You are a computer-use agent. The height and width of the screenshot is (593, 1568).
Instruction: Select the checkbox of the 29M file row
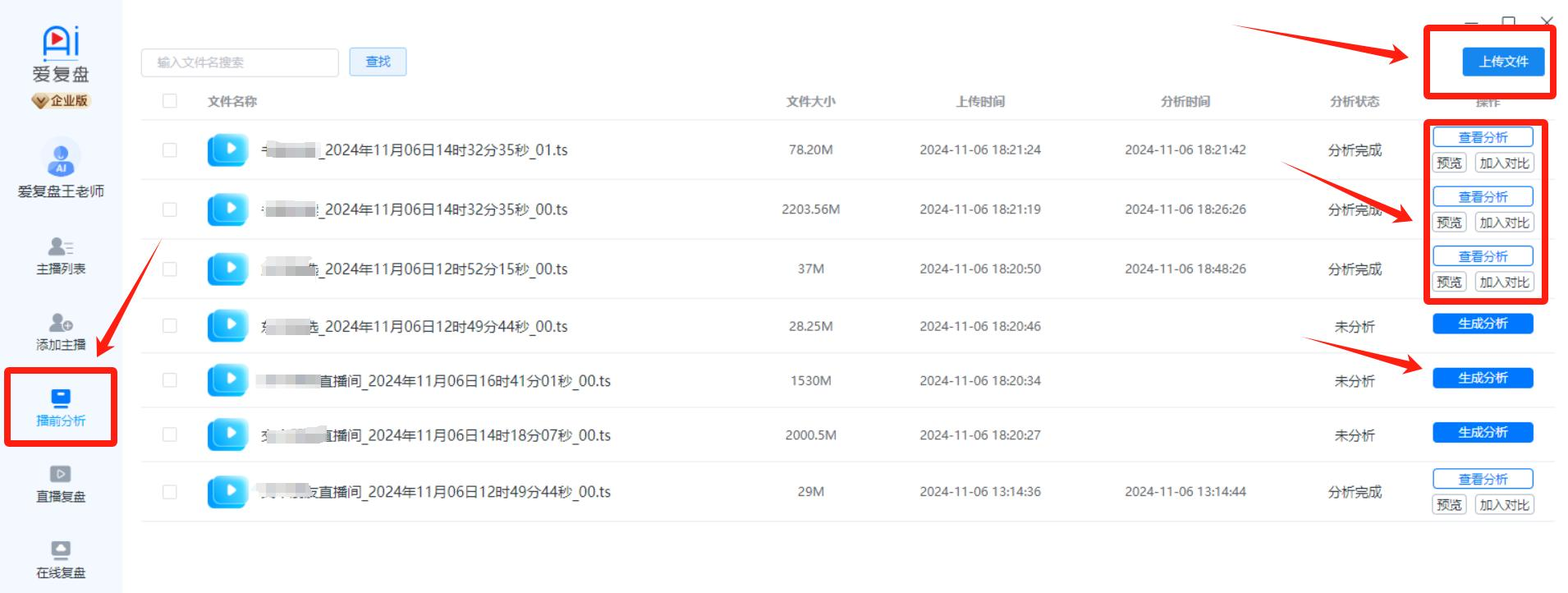pos(170,492)
